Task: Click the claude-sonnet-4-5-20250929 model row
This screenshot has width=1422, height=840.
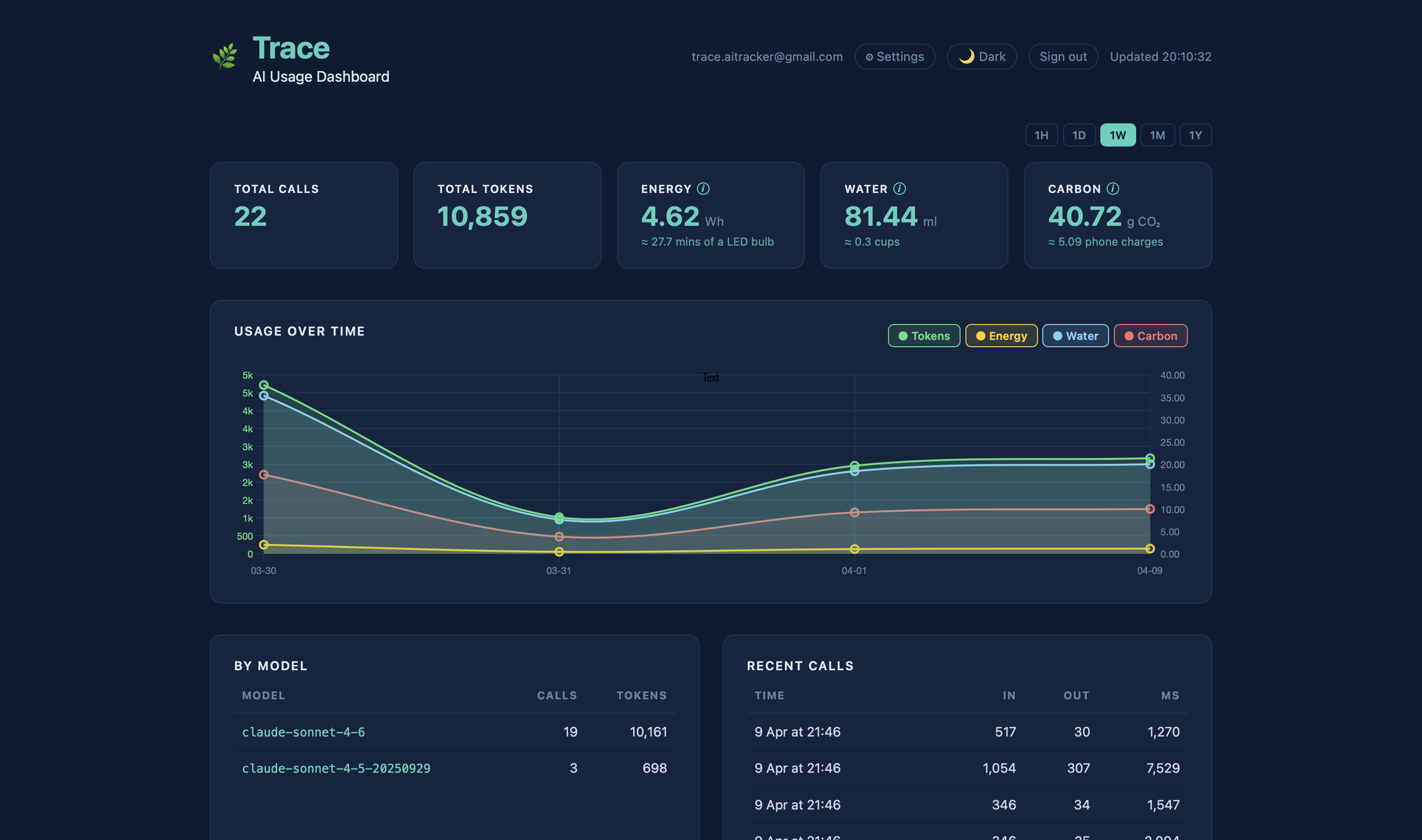Action: 455,768
